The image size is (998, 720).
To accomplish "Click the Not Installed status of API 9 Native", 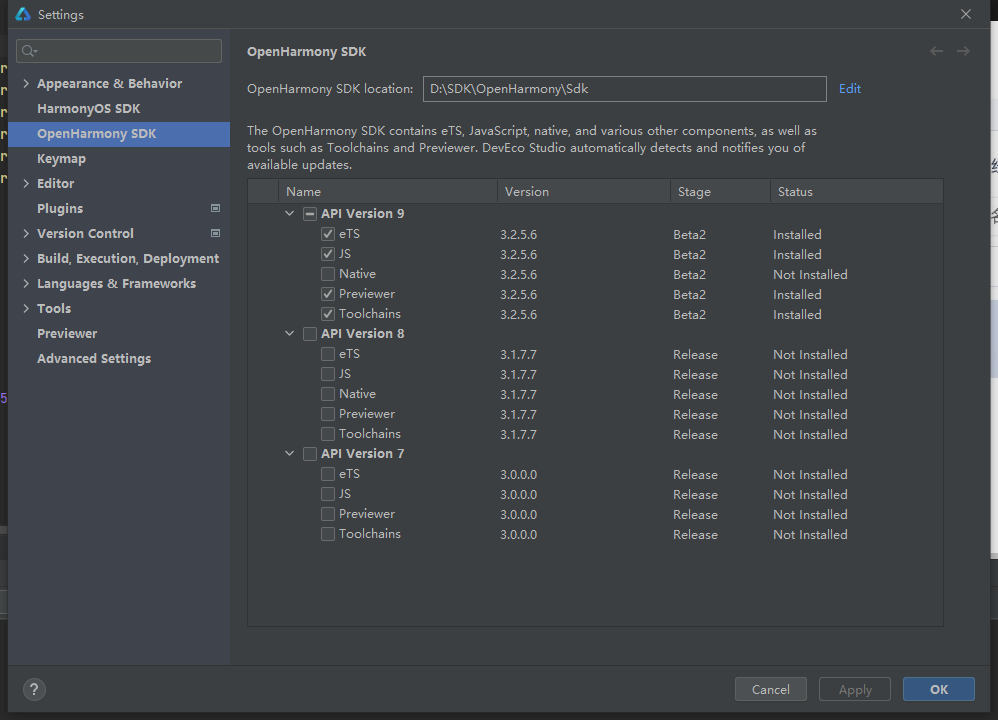I will click(x=810, y=274).
